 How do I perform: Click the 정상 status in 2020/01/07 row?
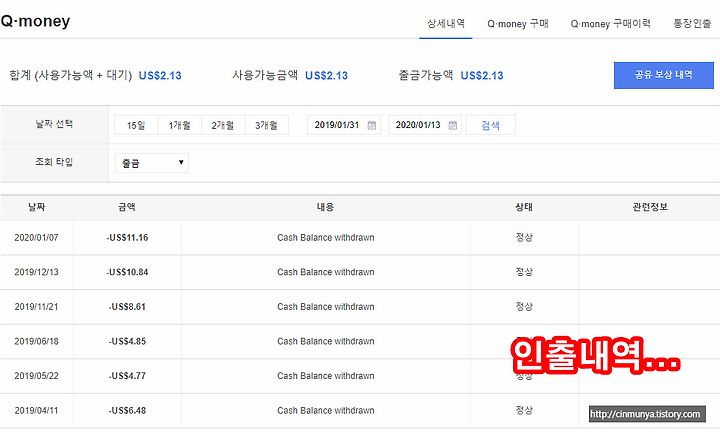point(524,238)
